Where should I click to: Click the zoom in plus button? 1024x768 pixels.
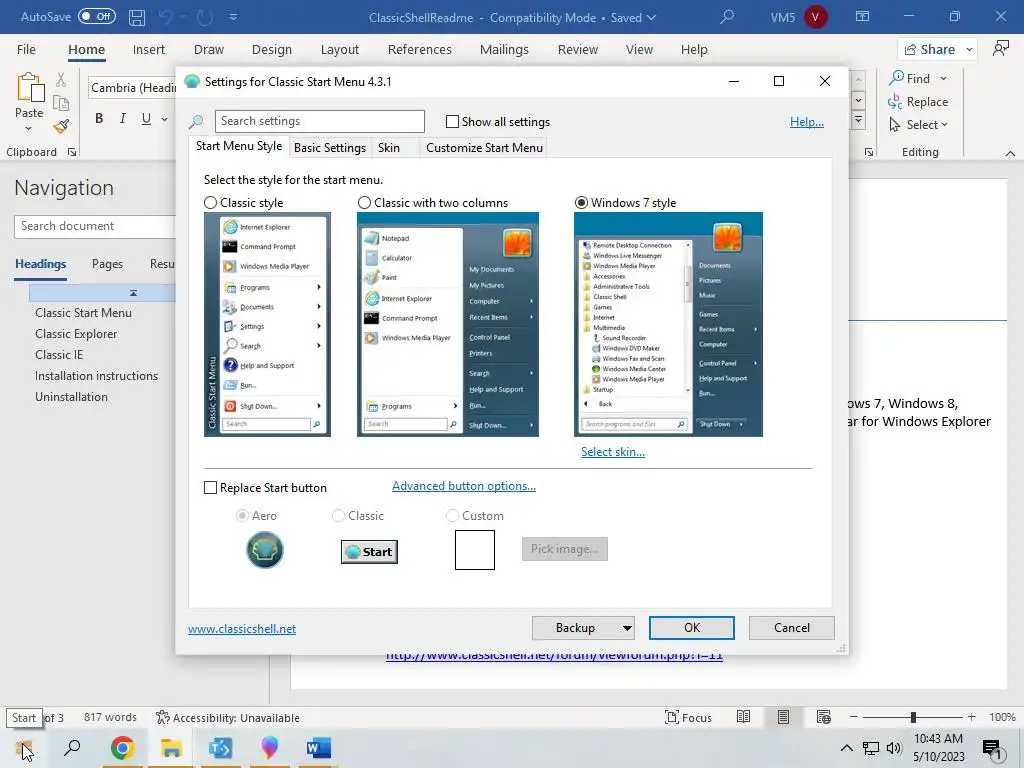tap(972, 717)
